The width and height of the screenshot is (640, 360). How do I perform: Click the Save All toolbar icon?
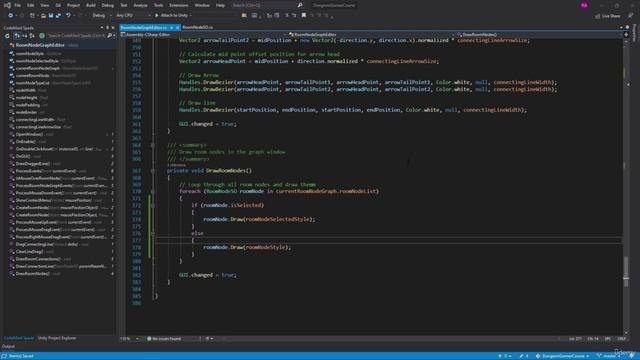point(58,16)
